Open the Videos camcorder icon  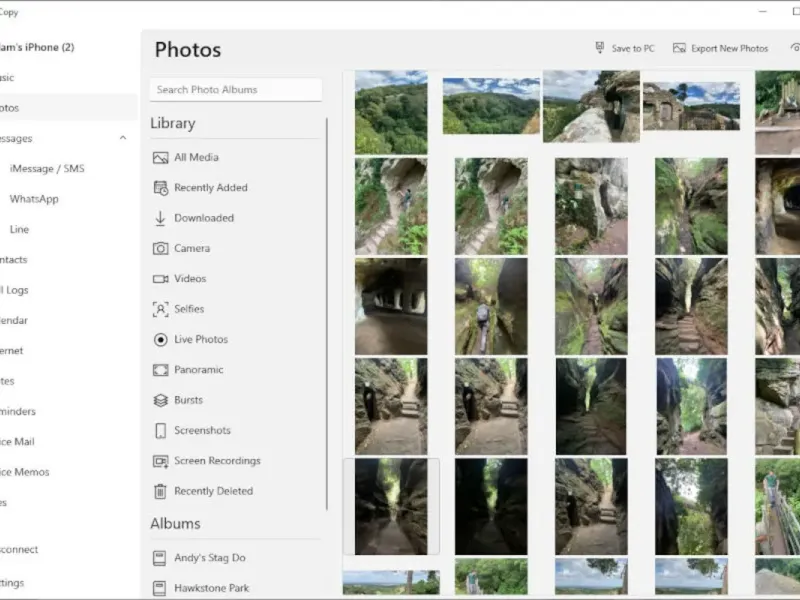click(x=160, y=279)
